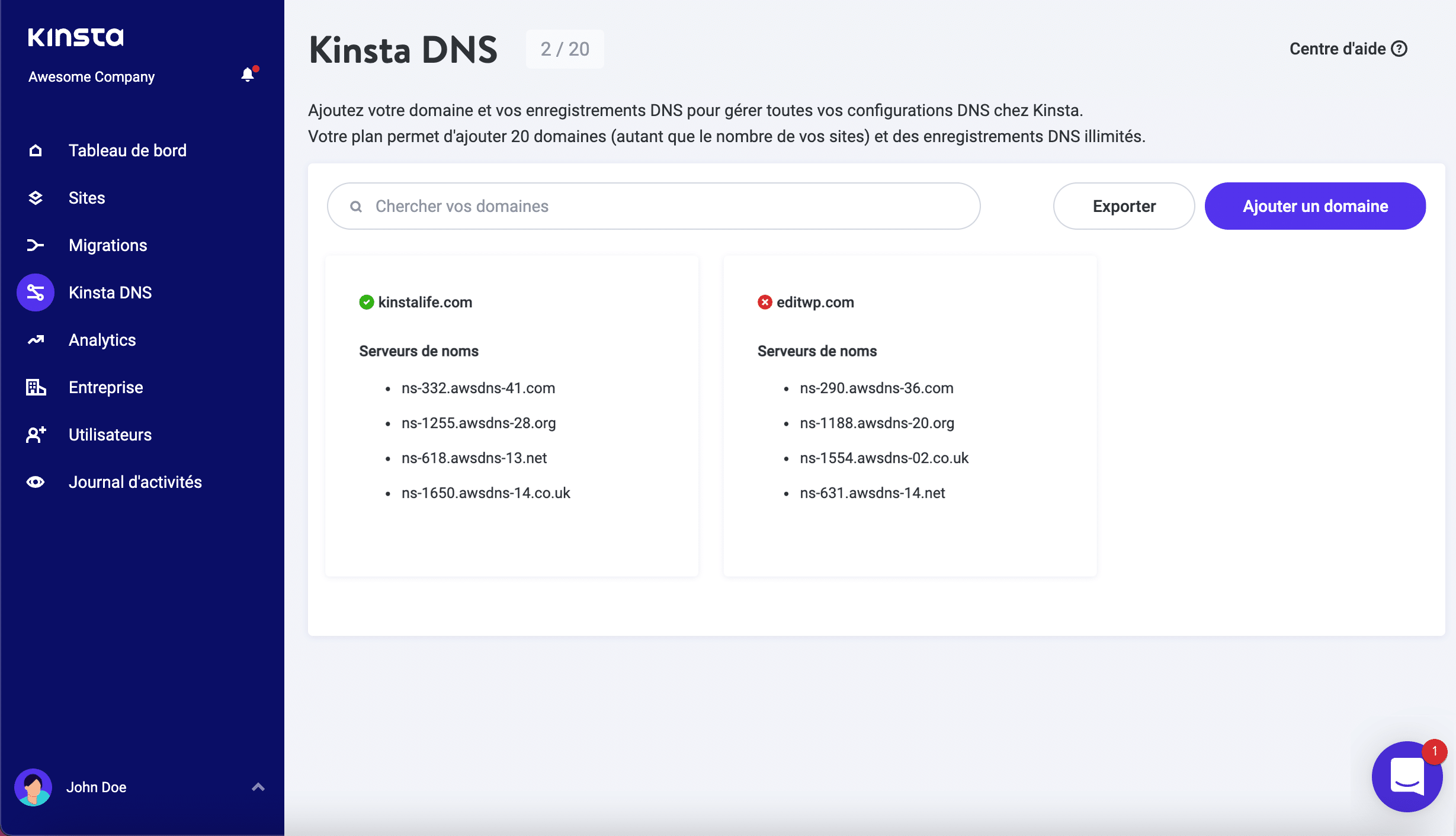Select the kinstalife.com domain card
Screen dimensions: 1456x836
tap(511, 414)
